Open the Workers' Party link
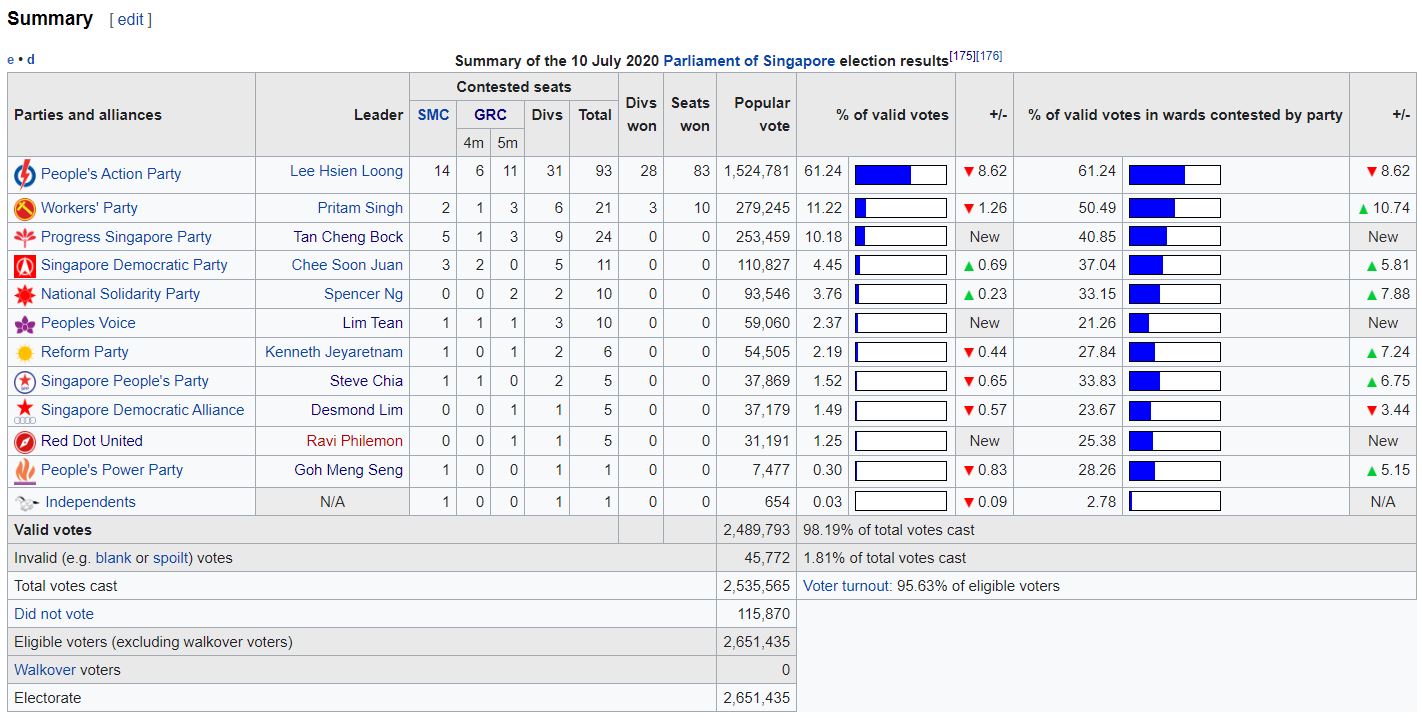 [89, 209]
